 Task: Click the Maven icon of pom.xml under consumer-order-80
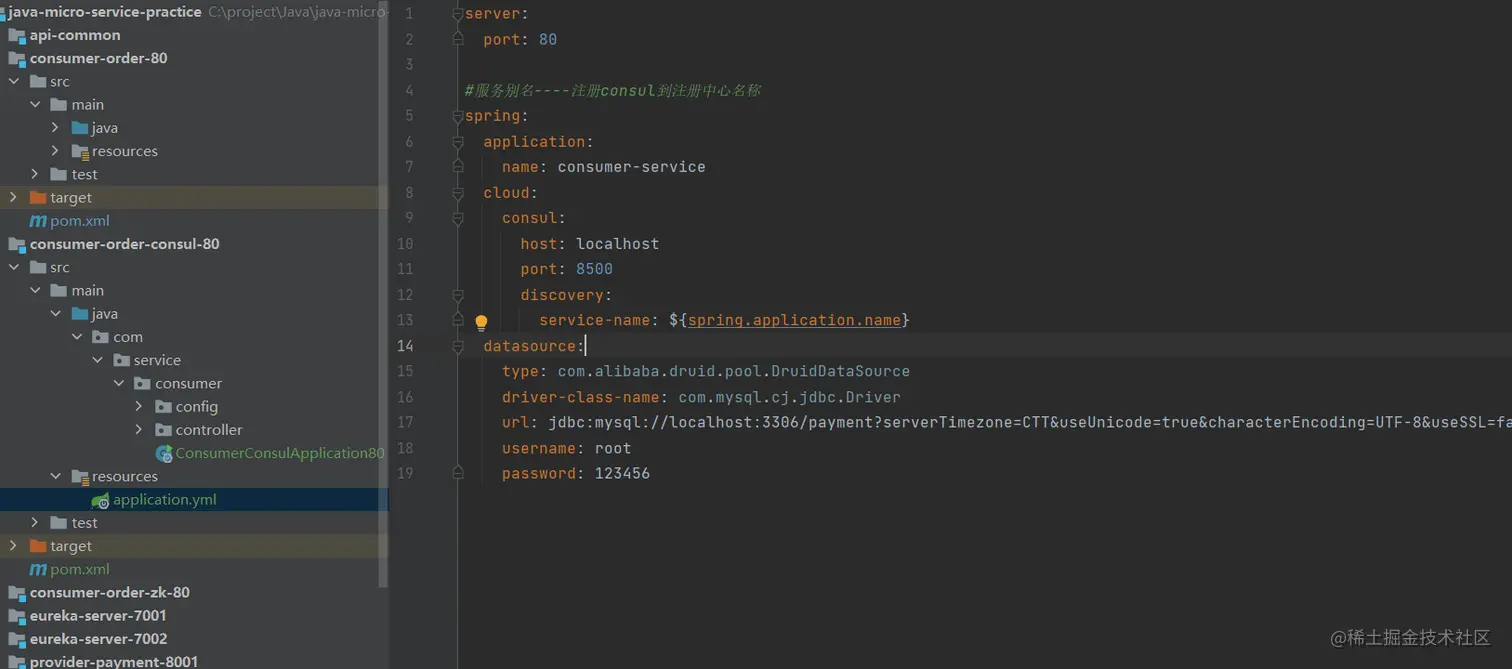[x=38, y=221]
